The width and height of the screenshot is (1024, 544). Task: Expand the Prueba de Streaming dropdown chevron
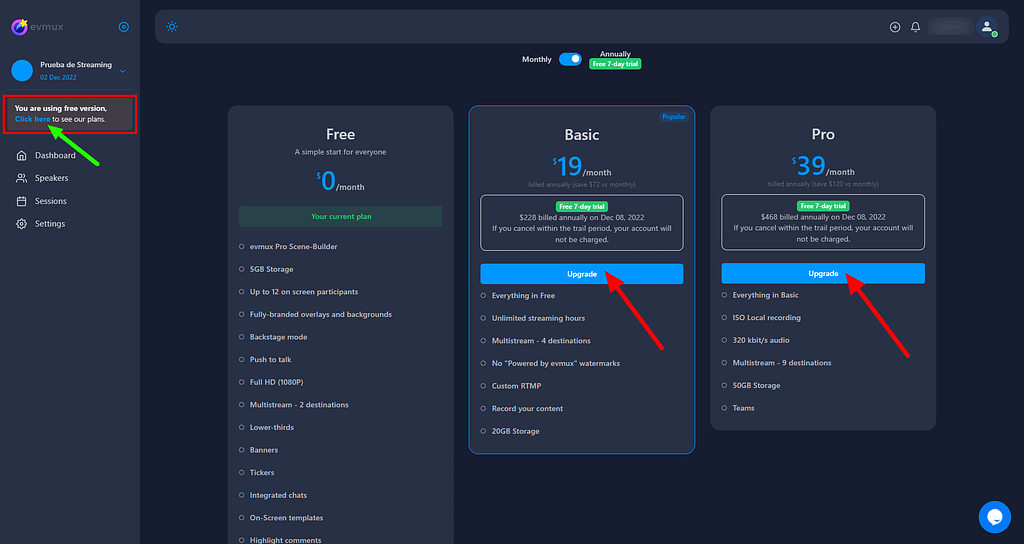coord(122,71)
